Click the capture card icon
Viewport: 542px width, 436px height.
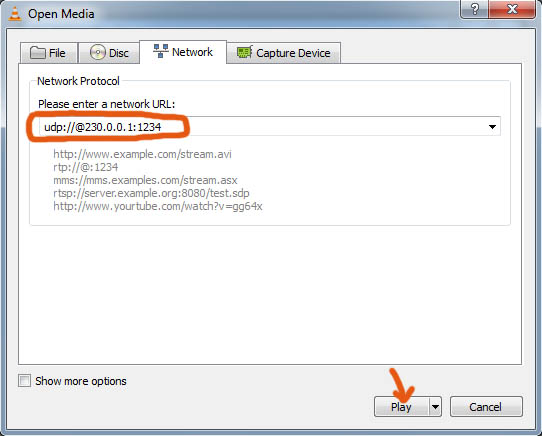pos(245,52)
